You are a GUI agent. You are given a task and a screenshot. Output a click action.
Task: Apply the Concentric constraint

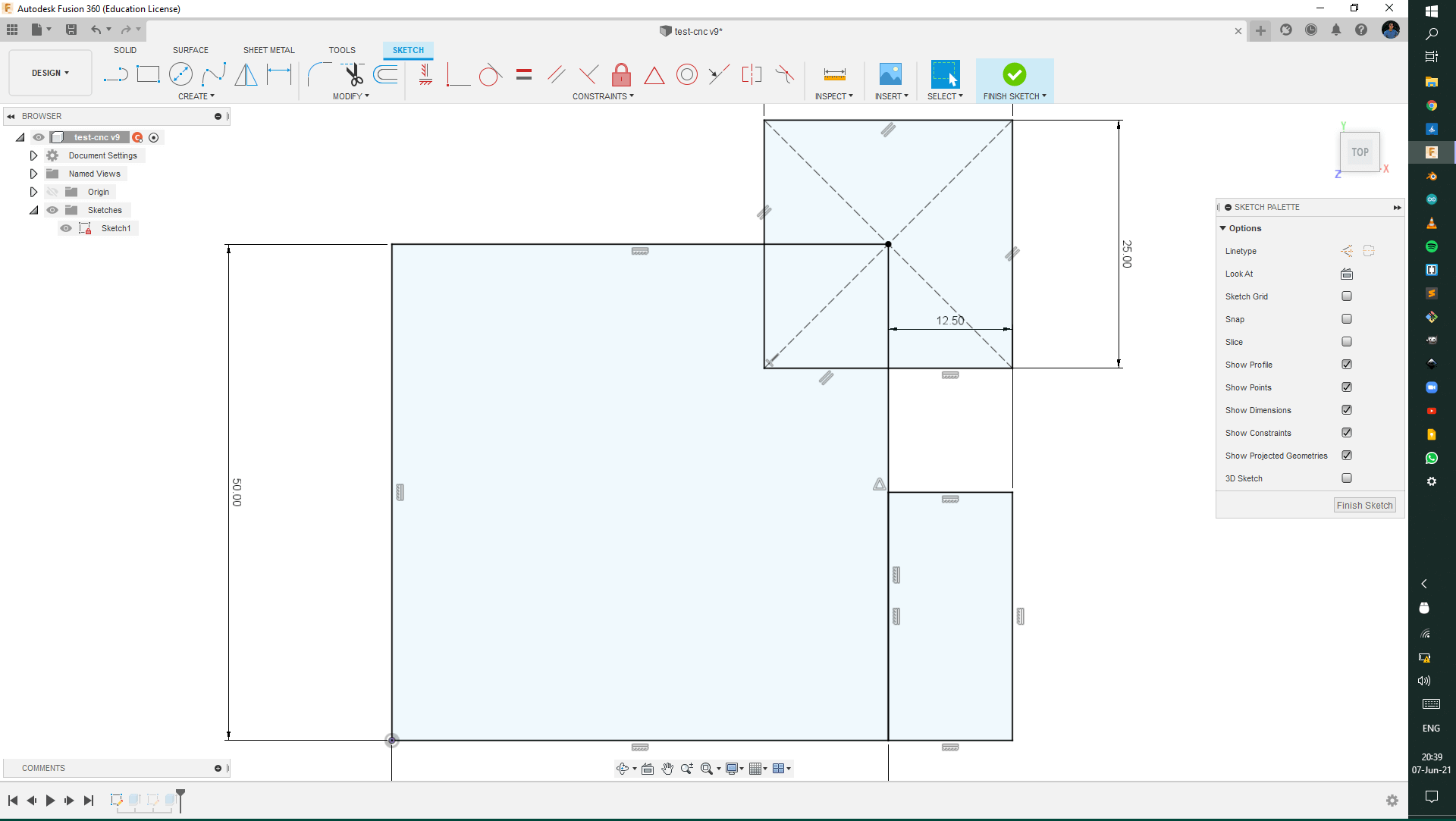[687, 74]
